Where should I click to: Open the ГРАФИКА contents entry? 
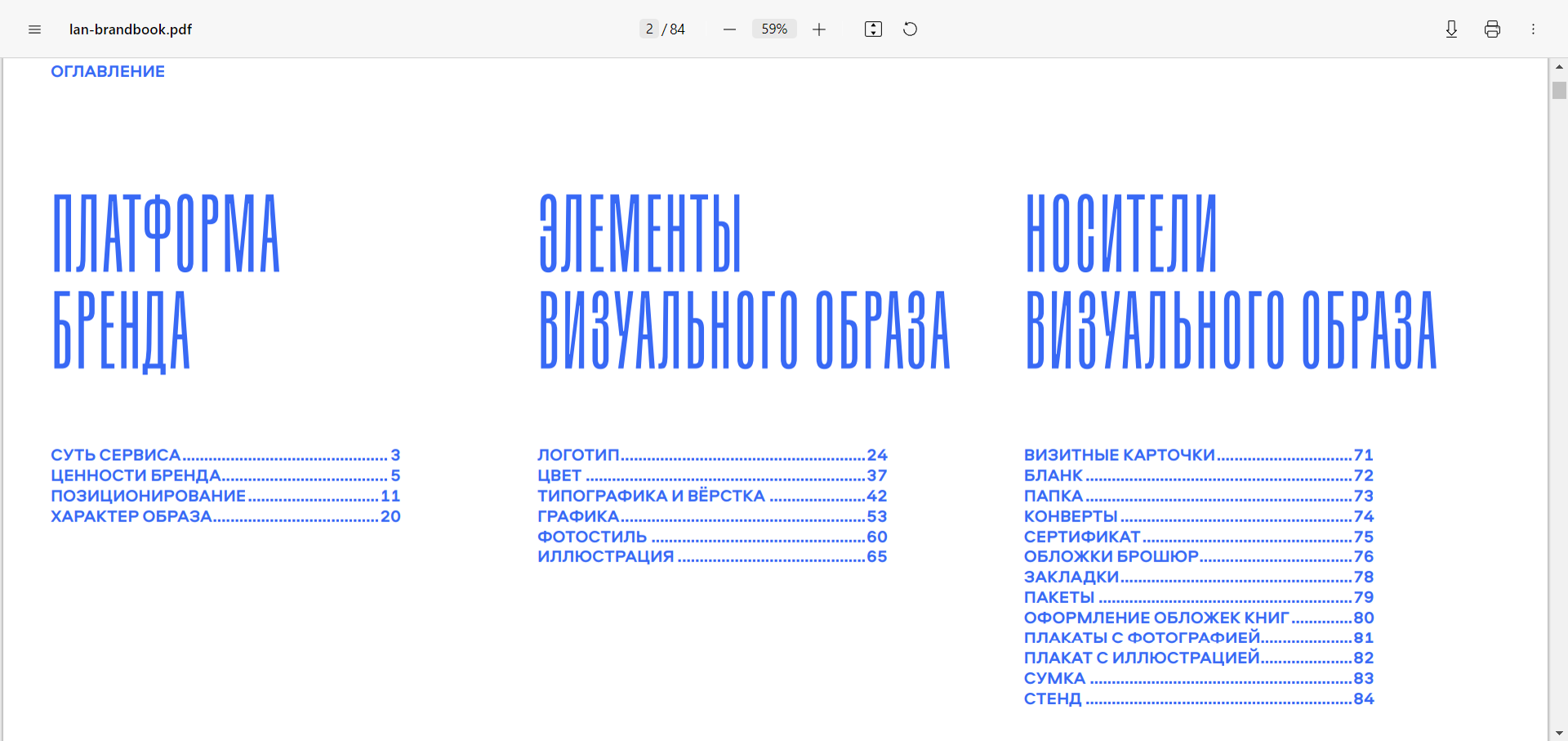click(x=712, y=516)
